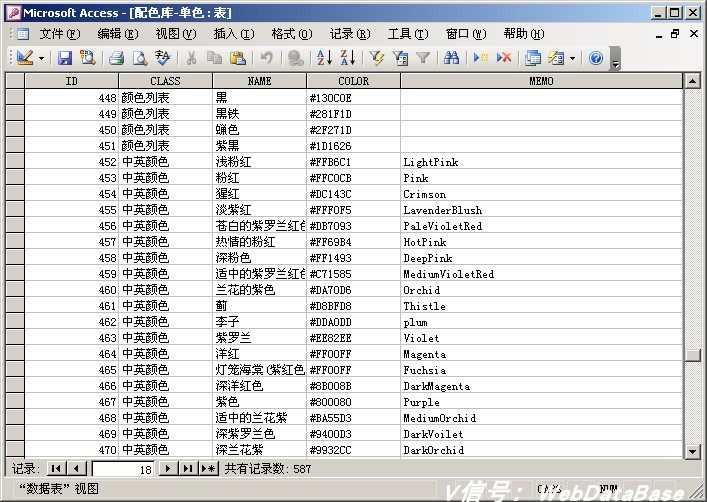707x502 pixels.
Task: Select the NAME column header
Action: coord(259,81)
